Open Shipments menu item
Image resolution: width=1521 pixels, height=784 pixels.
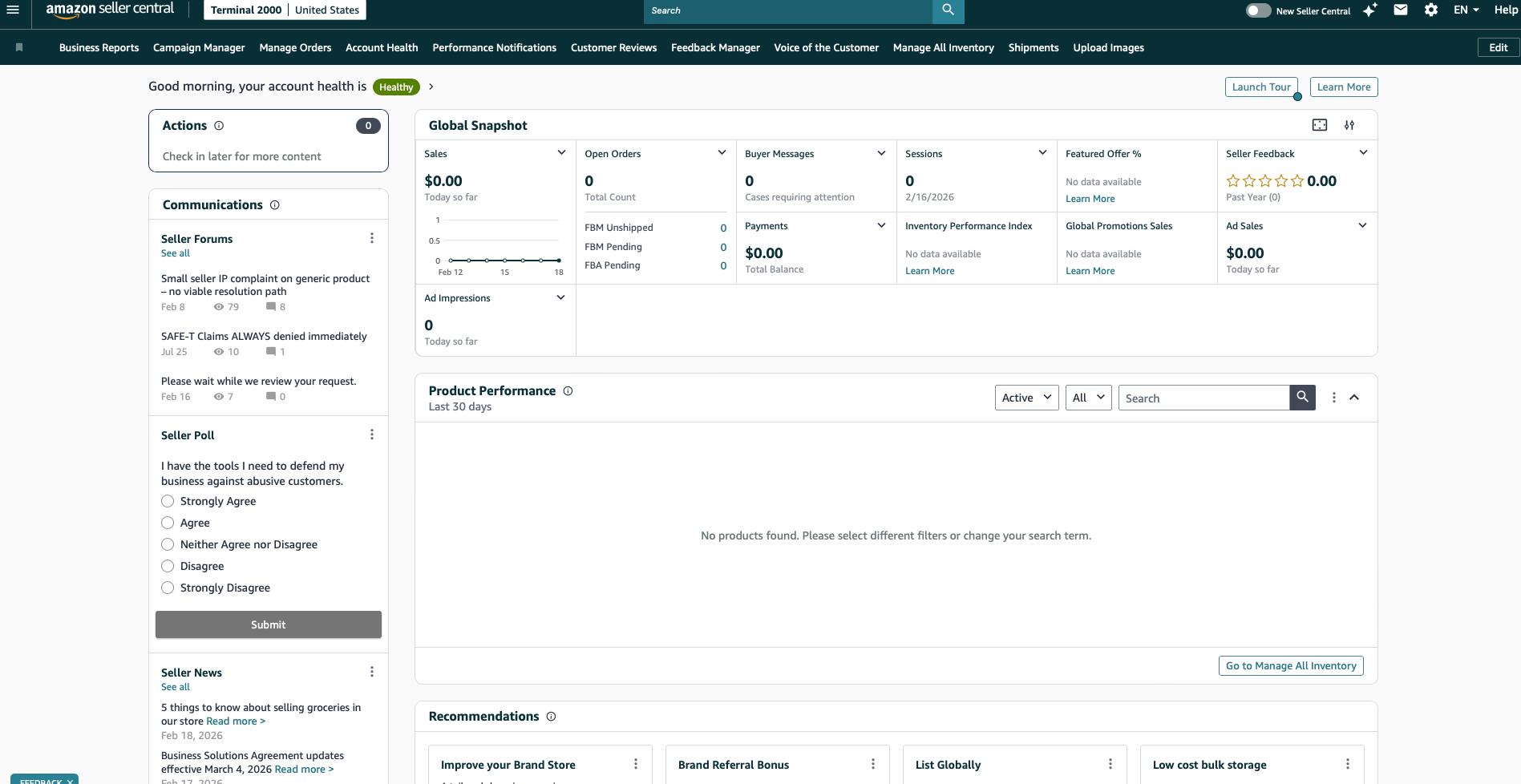(x=1034, y=47)
